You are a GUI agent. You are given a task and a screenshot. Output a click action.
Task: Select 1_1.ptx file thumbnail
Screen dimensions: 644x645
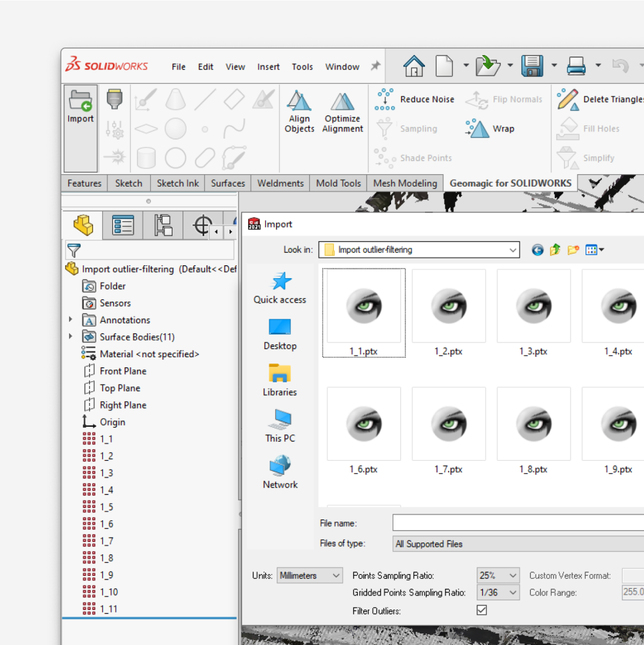click(364, 313)
